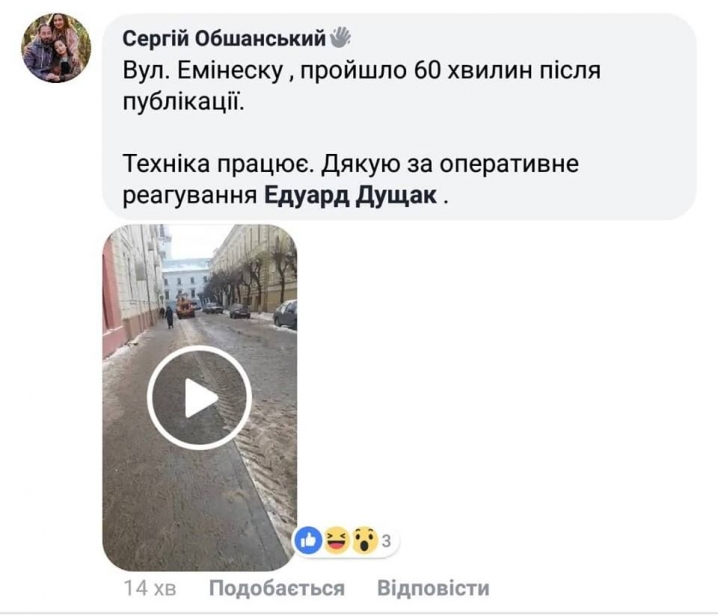Open Сергій Обшанський's profile avatar photo
Viewport: 718px width, 616px height.
56,48
